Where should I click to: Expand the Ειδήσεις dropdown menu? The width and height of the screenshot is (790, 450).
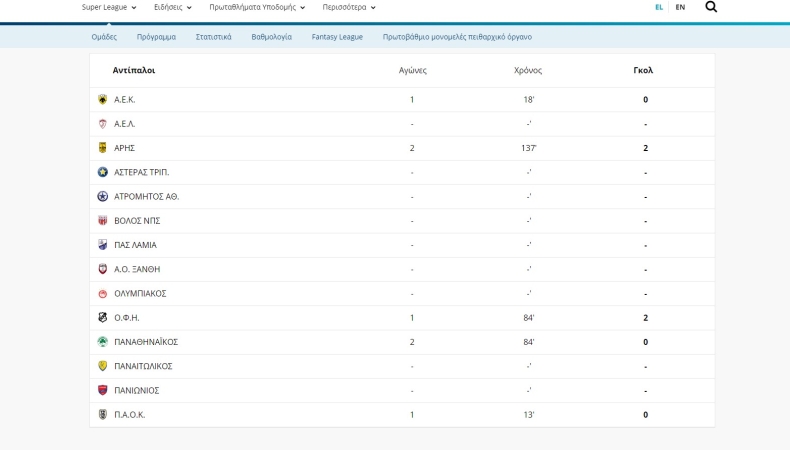173,7
